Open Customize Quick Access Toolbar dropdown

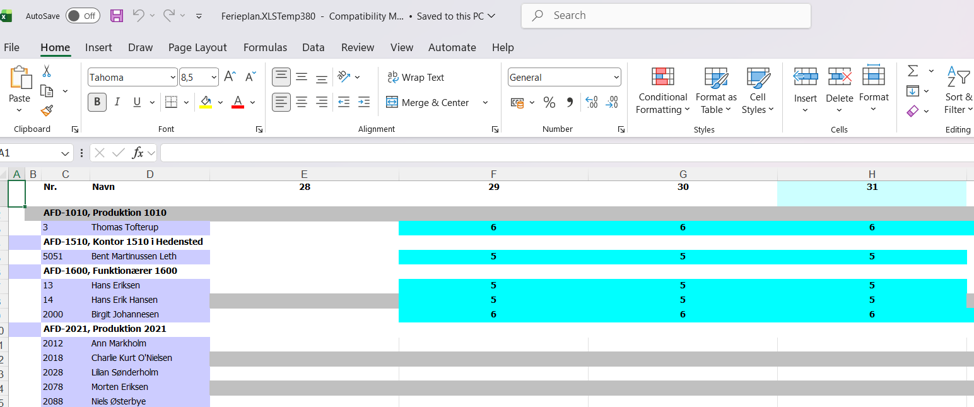199,16
